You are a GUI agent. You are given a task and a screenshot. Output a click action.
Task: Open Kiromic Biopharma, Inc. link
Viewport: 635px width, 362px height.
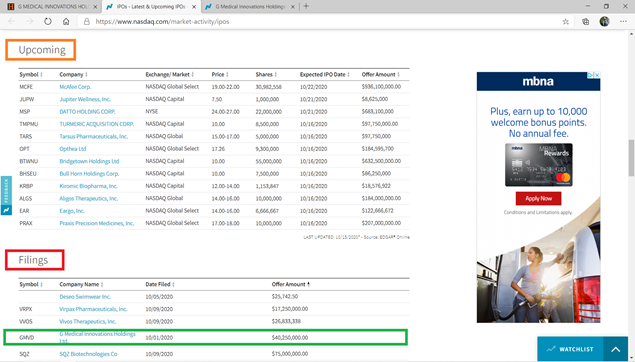click(88, 186)
